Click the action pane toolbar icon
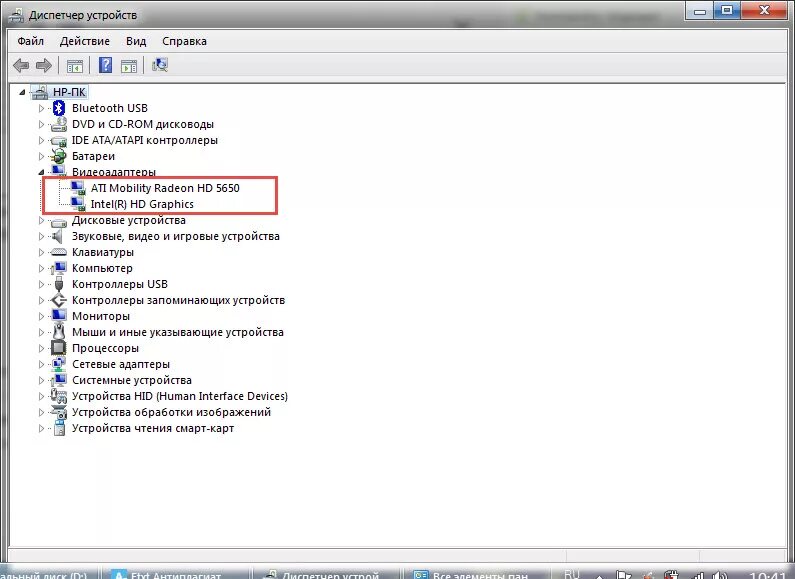Image resolution: width=795 pixels, height=579 pixels. pyautogui.click(x=129, y=66)
